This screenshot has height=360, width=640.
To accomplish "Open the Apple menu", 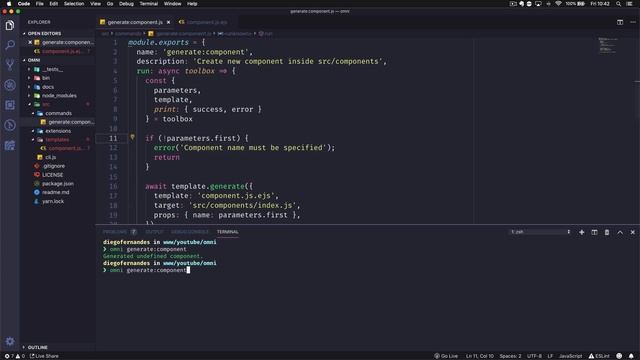I will click(x=9, y=4).
